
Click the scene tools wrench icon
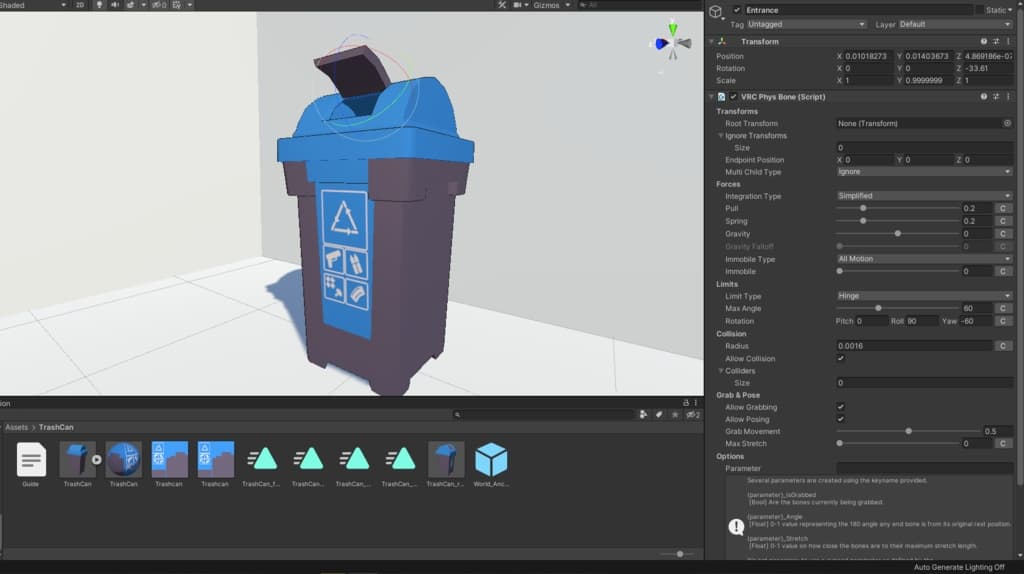(502, 5)
